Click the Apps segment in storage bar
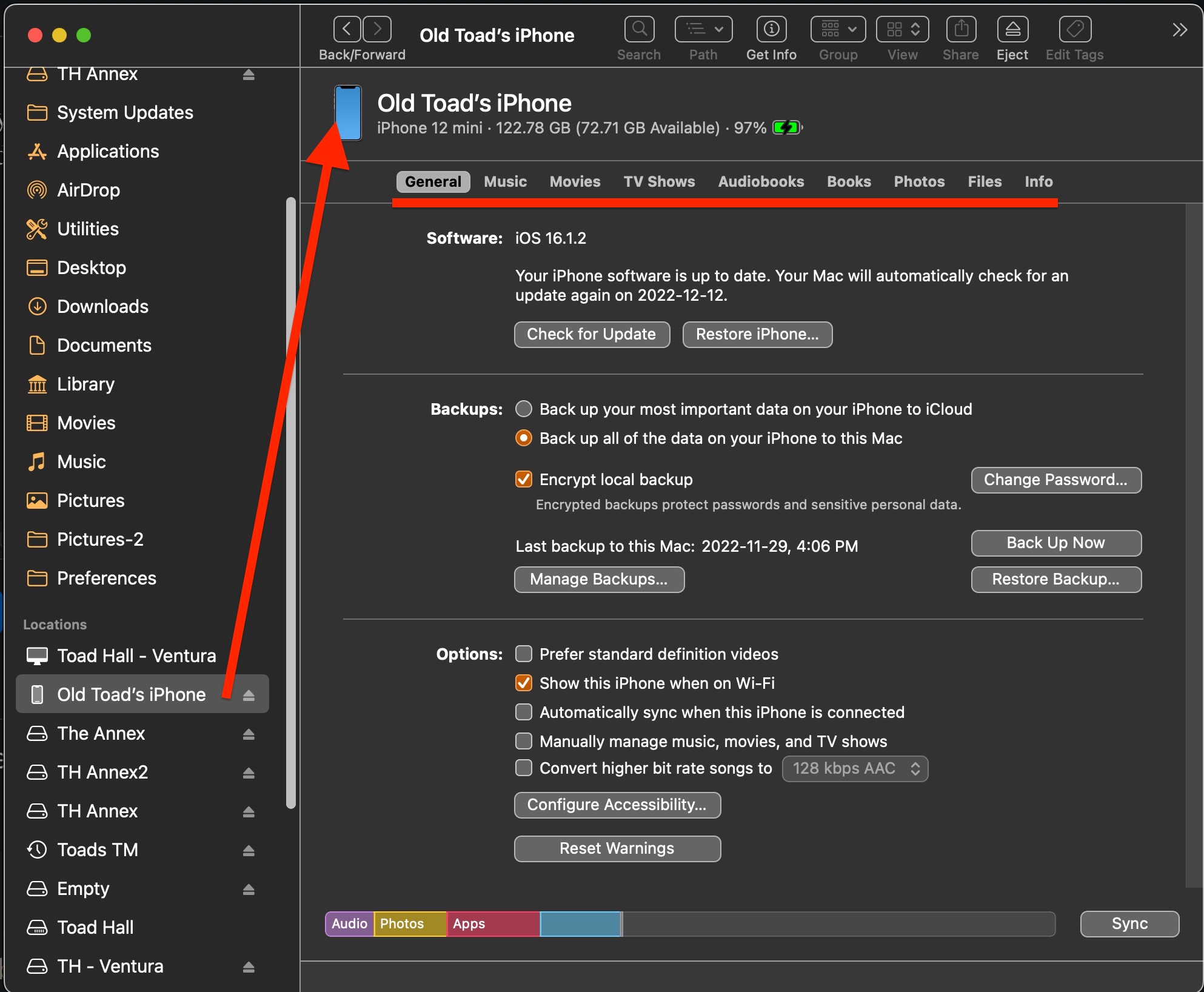 (492, 924)
